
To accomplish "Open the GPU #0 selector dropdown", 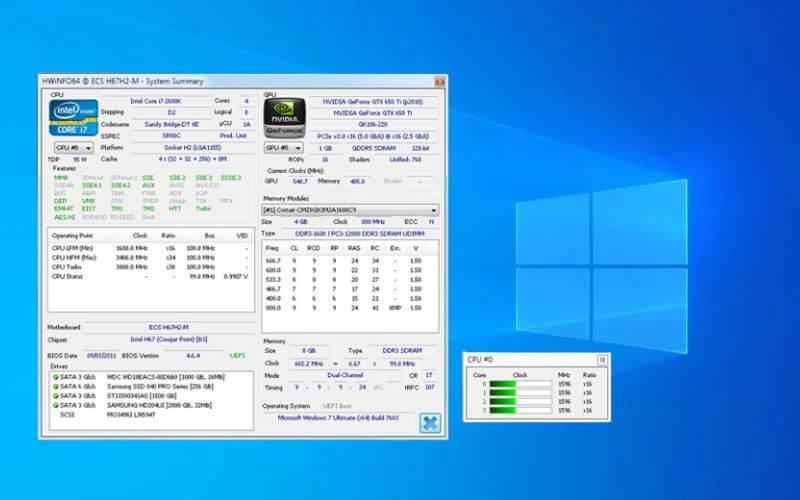I will pos(283,147).
